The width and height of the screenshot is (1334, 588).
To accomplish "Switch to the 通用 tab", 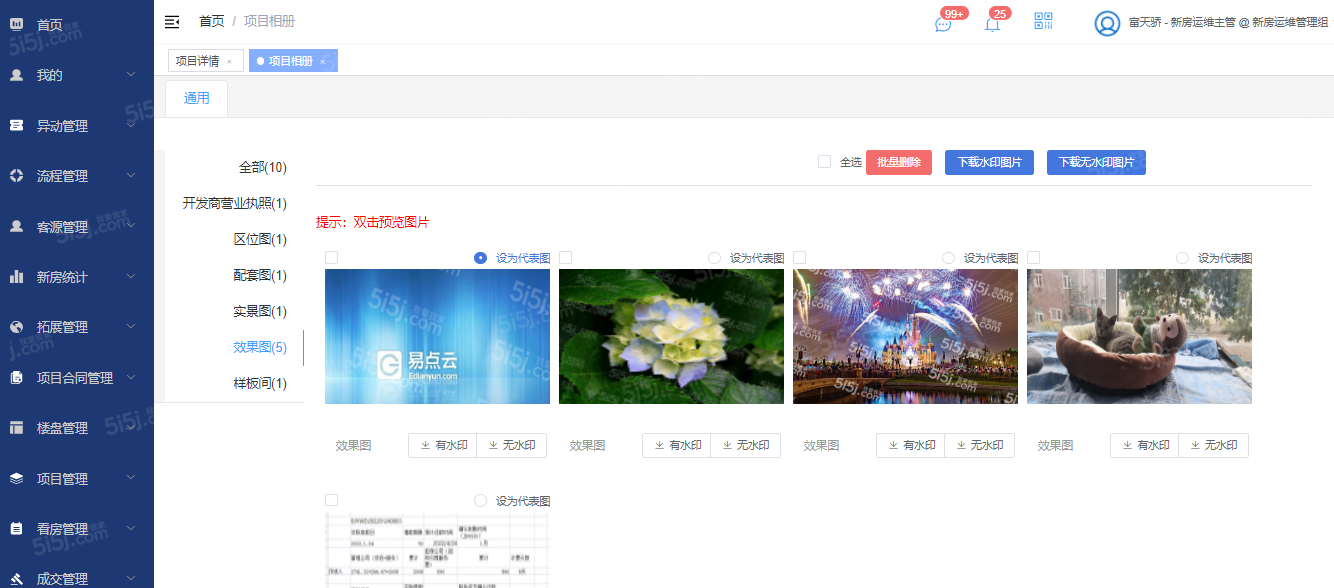I will pos(197,98).
